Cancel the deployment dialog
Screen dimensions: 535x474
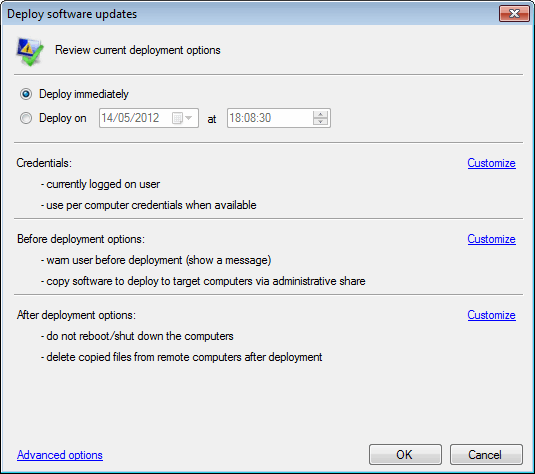486,455
